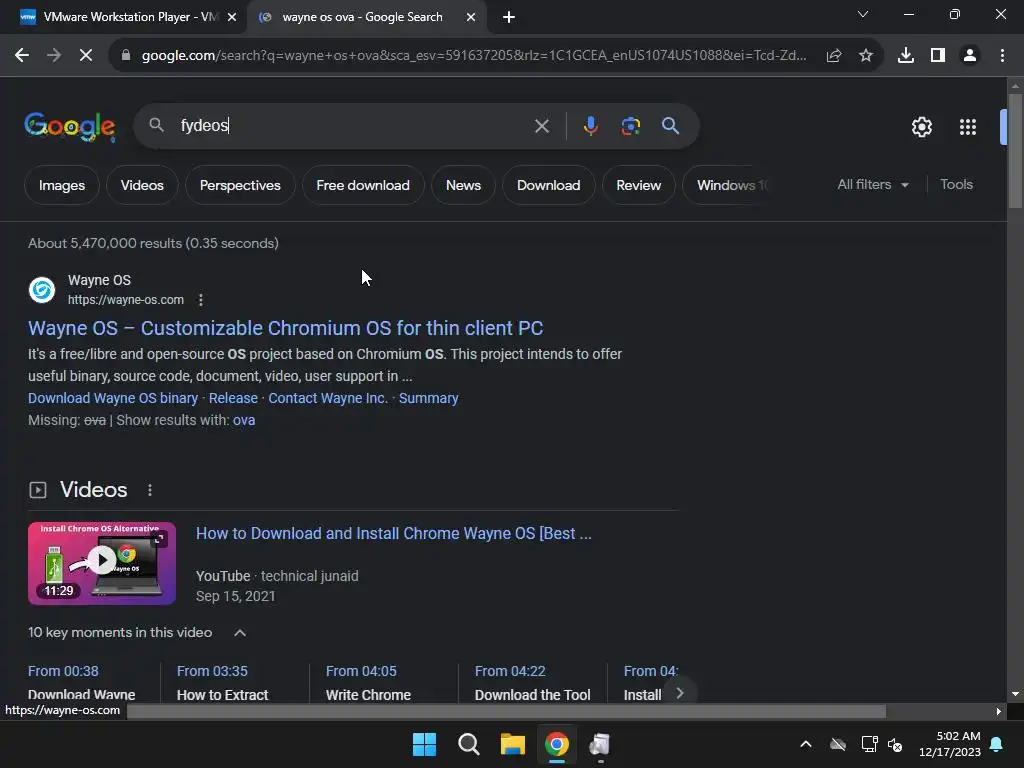Open the notifications bell in taskbar
This screenshot has width=1024, height=768.
997,744
